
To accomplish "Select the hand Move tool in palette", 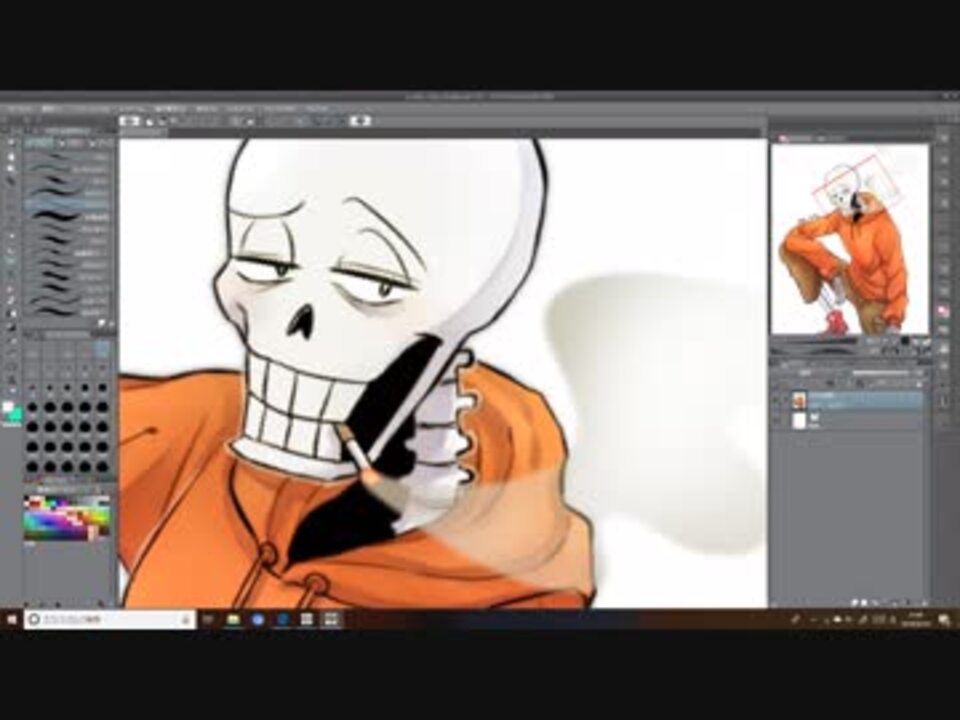I will pyautogui.click(x=11, y=156).
